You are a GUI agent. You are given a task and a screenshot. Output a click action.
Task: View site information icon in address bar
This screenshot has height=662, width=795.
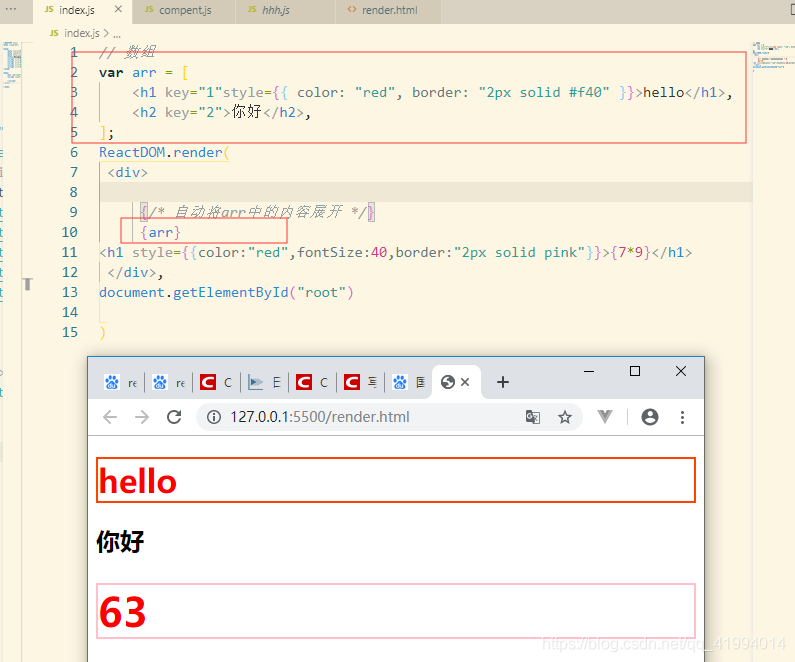(214, 417)
